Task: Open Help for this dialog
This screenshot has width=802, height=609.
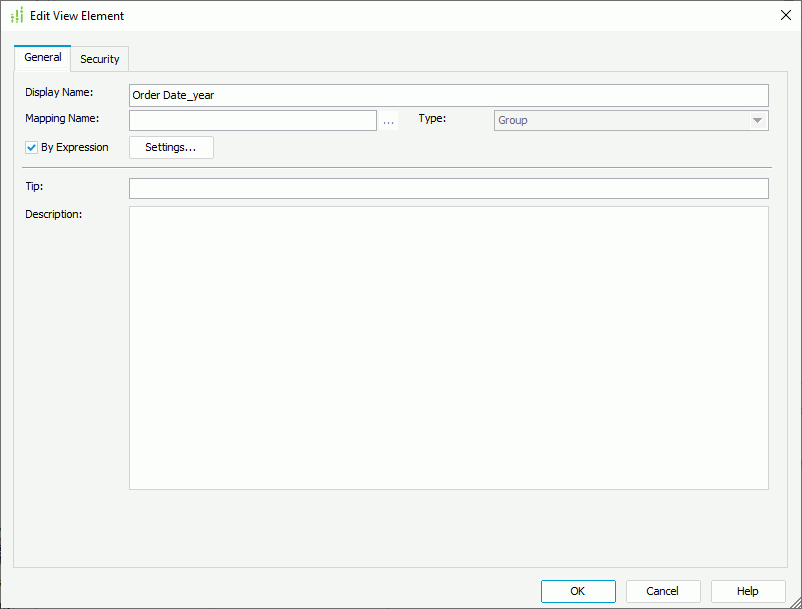Action: coord(747,590)
